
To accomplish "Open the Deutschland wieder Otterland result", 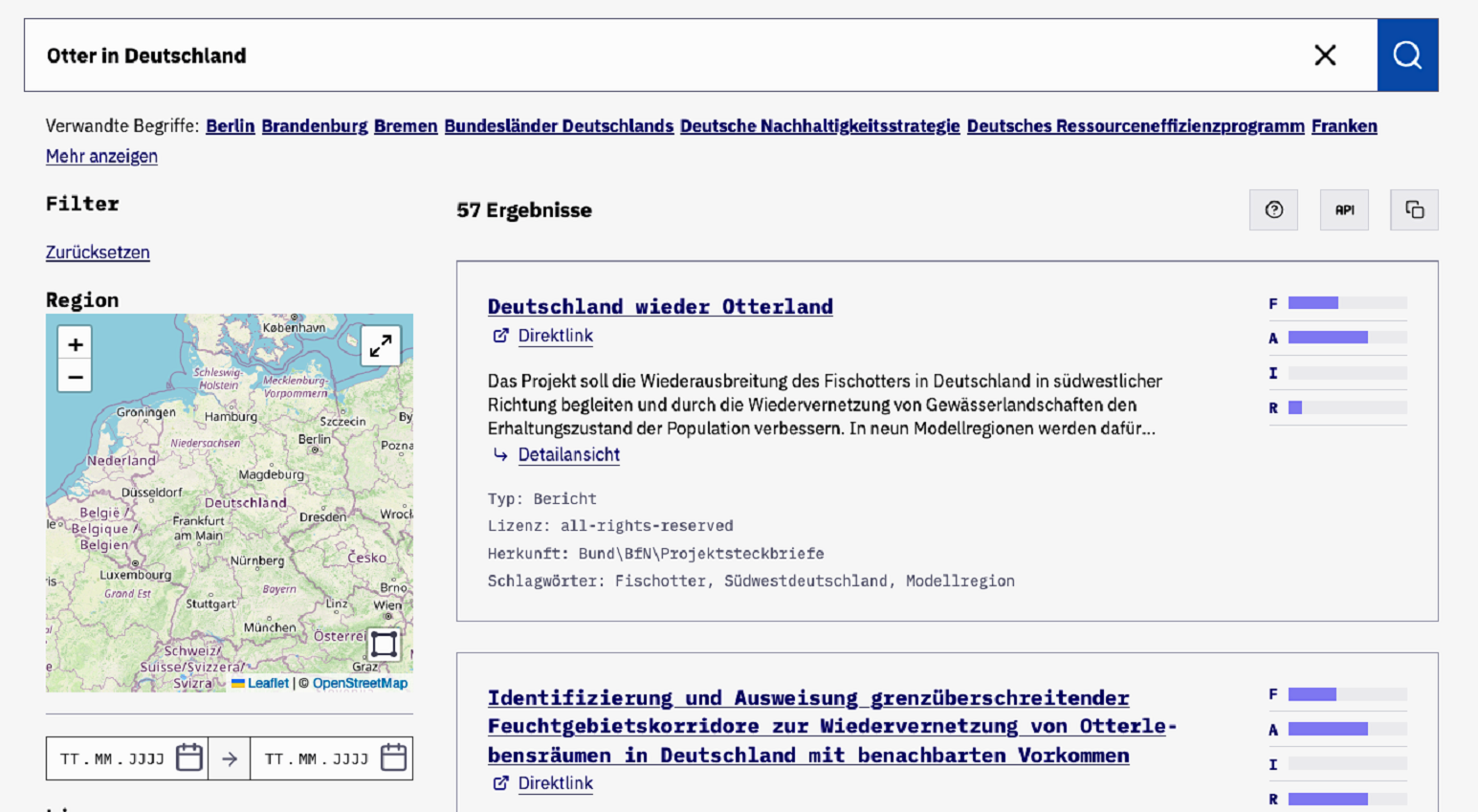I will (x=660, y=306).
